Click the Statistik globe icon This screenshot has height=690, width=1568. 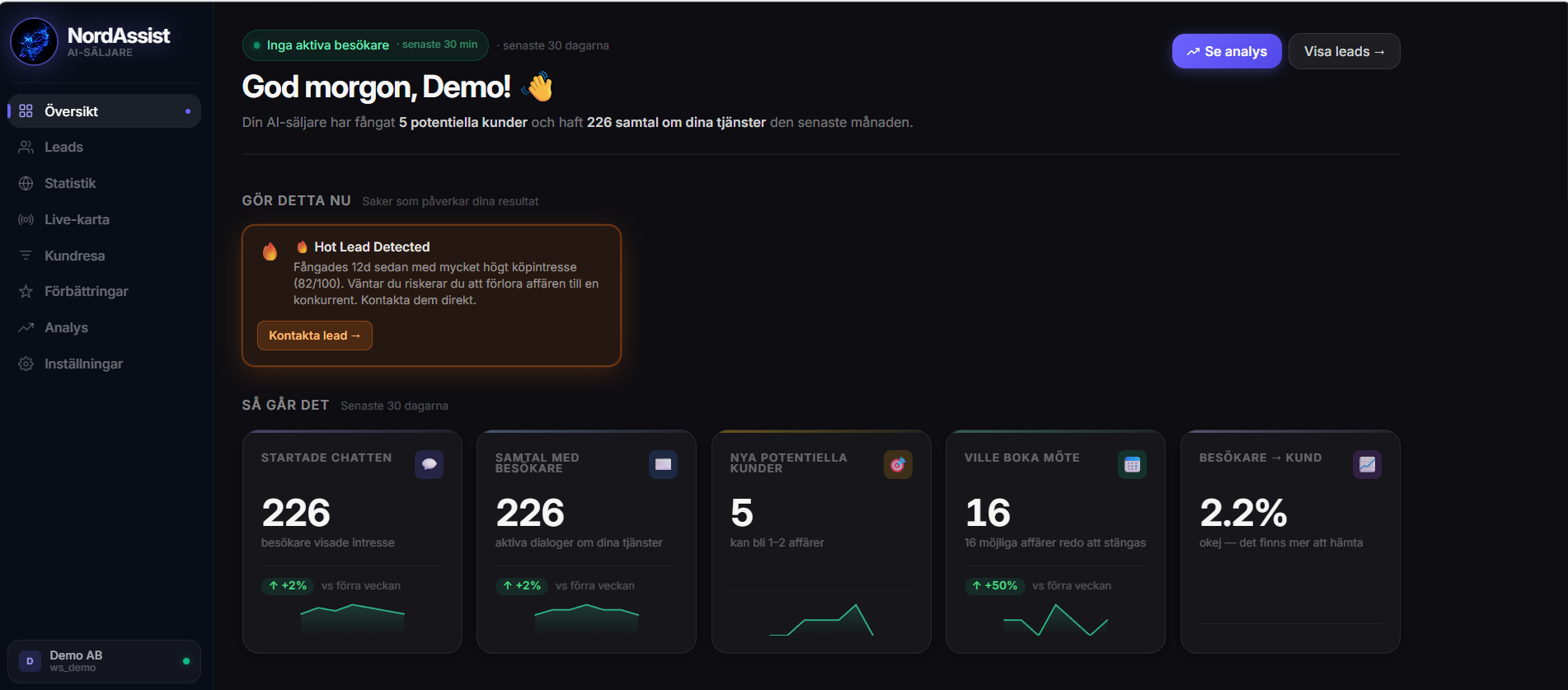click(26, 183)
